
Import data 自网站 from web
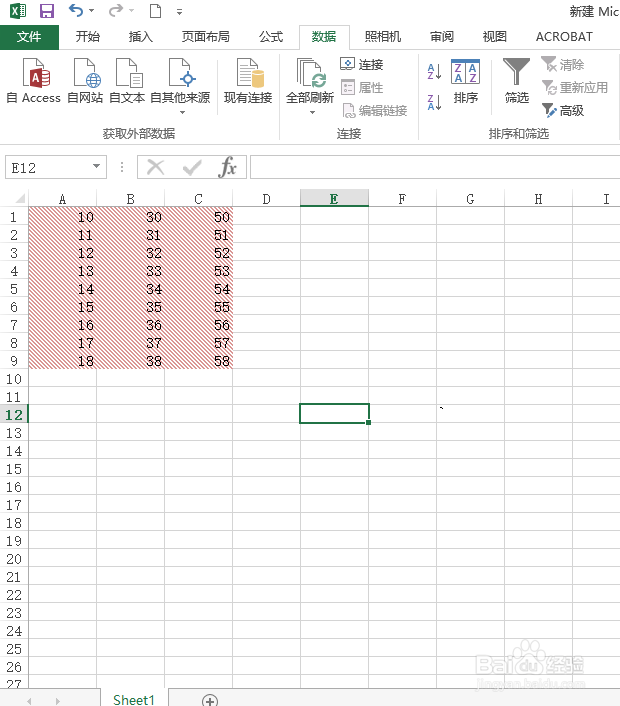(x=85, y=81)
